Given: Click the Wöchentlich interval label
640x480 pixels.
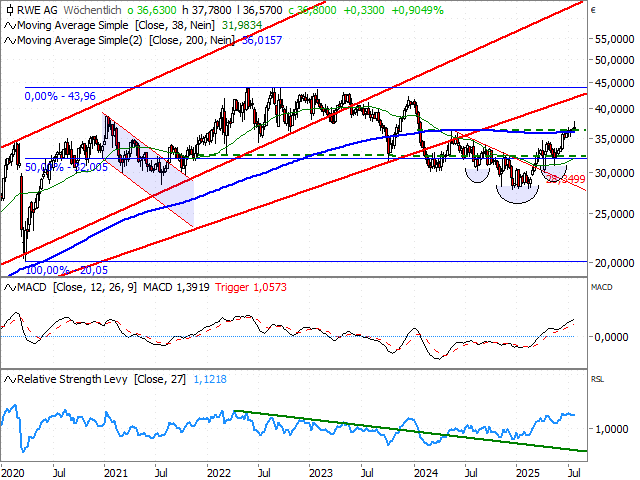Looking at the screenshot, I should pos(93,10).
